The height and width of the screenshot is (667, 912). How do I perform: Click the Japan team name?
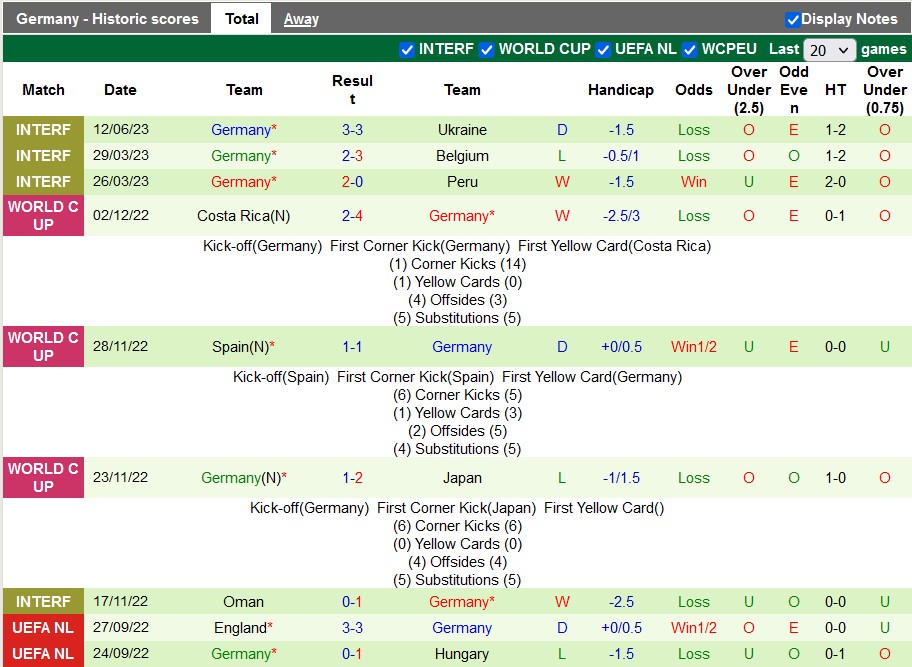pyautogui.click(x=462, y=478)
